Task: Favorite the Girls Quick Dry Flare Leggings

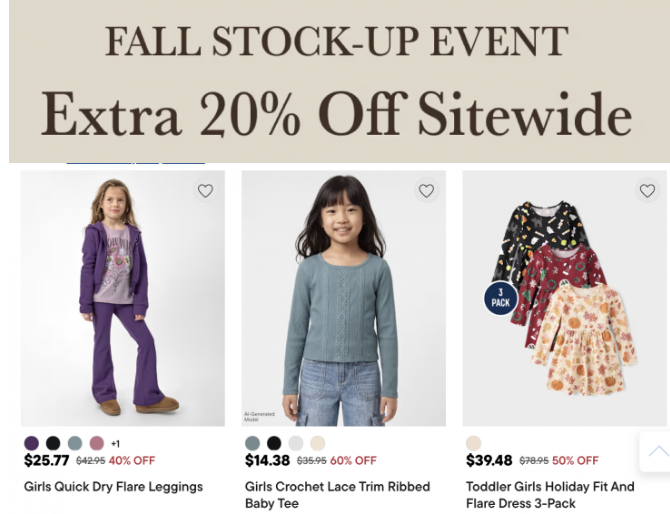Action: click(206, 191)
